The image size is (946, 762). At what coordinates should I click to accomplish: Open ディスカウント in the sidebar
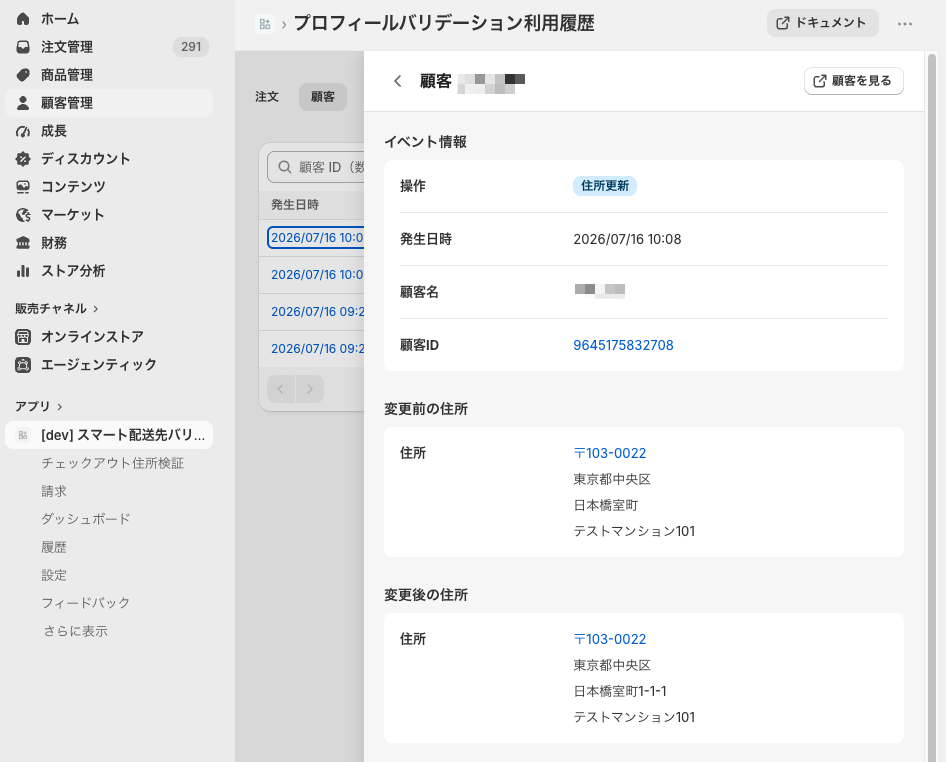click(x=109, y=159)
